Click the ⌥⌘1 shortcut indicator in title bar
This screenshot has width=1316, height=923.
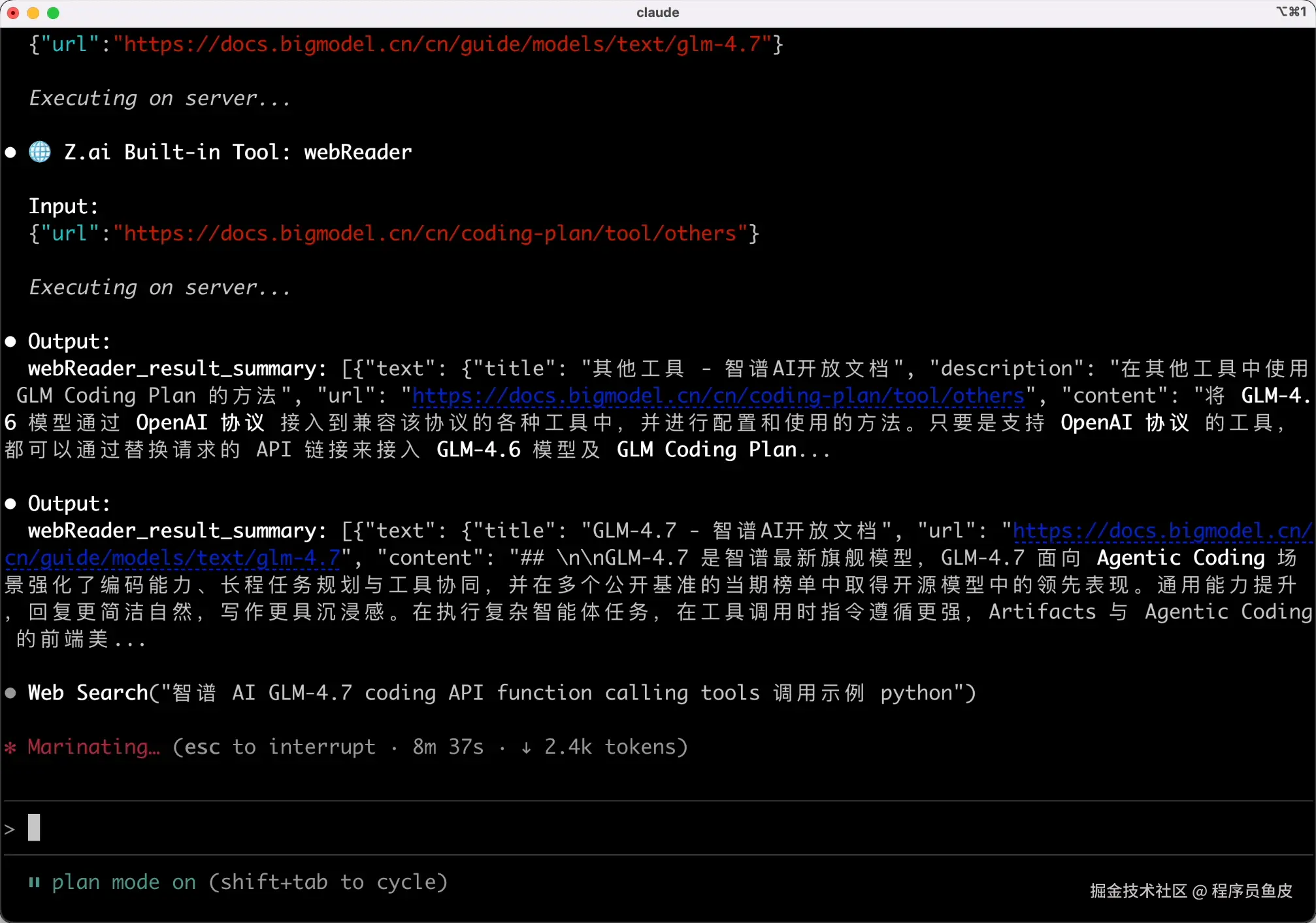pos(1291,12)
